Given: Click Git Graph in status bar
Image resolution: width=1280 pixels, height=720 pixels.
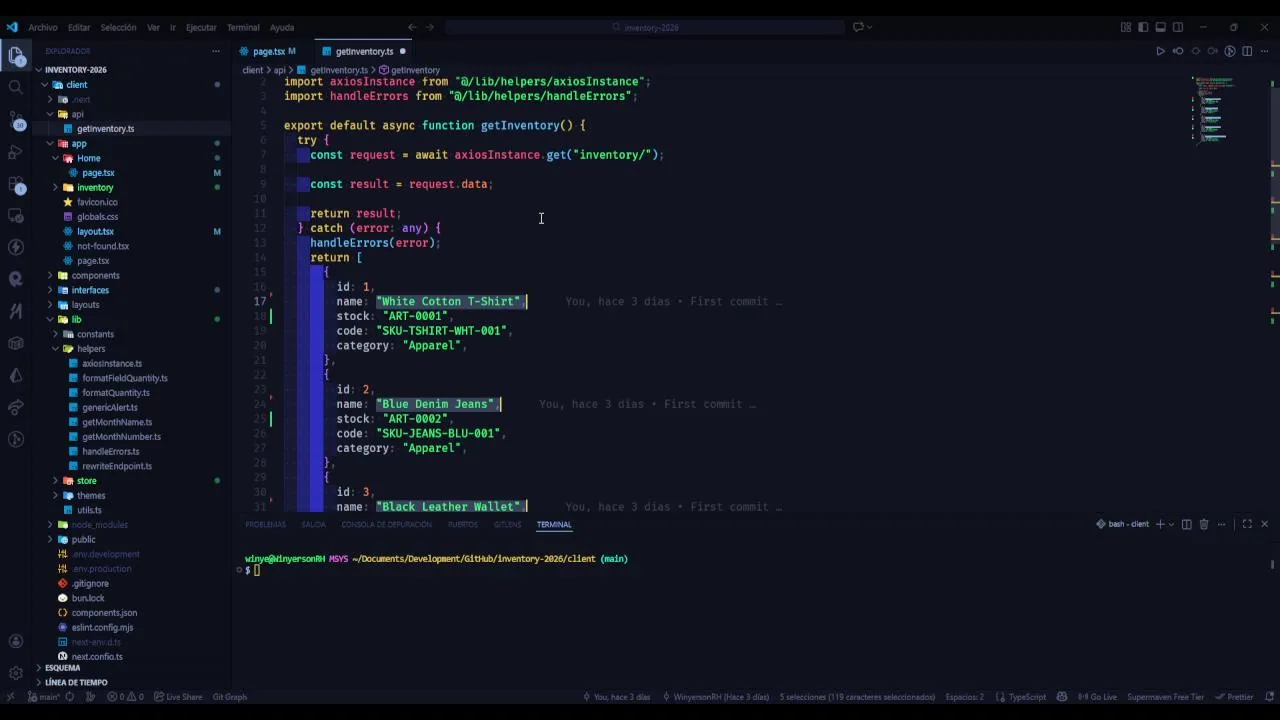Looking at the screenshot, I should click(230, 697).
